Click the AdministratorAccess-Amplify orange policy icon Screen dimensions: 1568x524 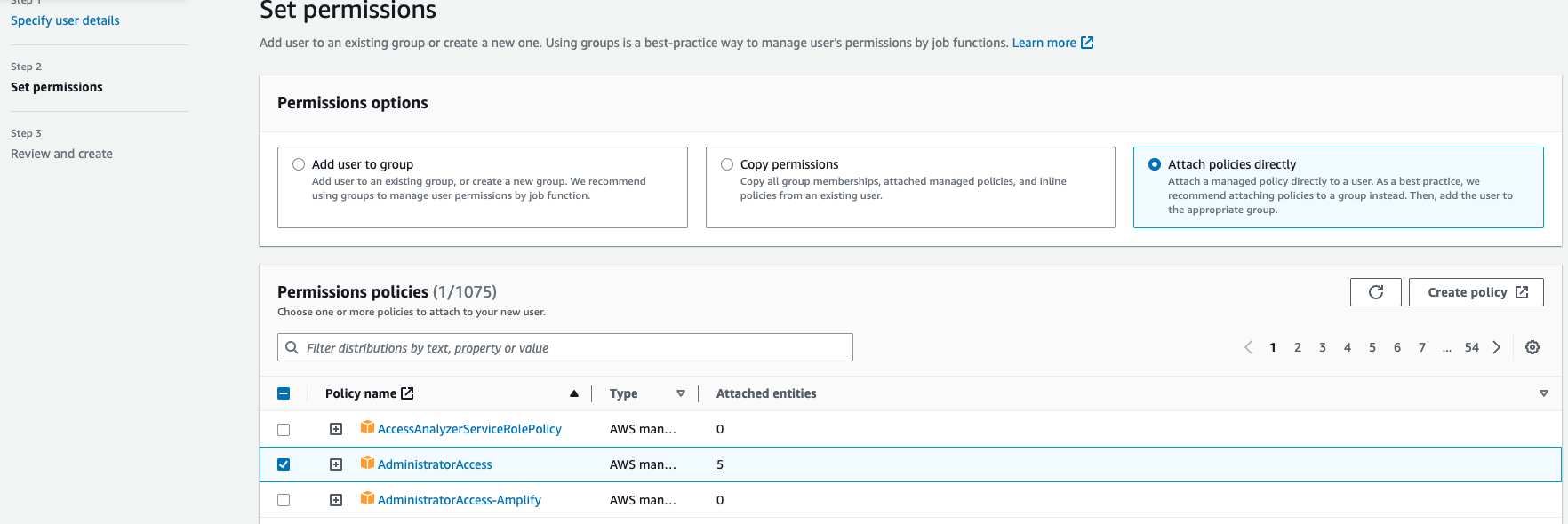[x=367, y=499]
